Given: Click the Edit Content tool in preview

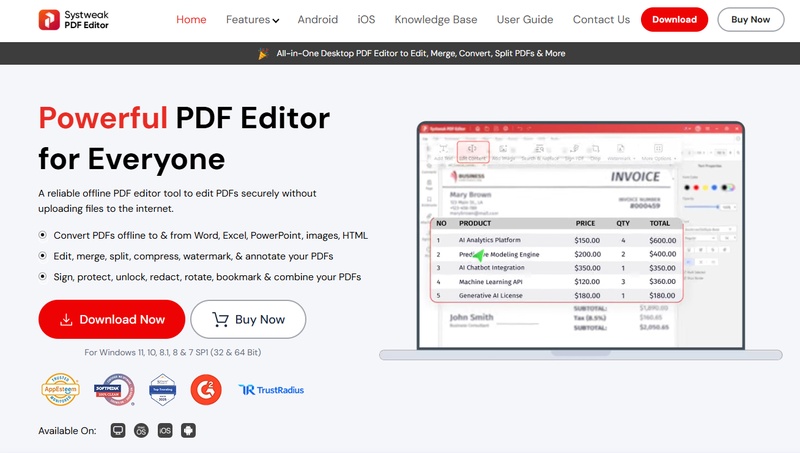Looking at the screenshot, I should pyautogui.click(x=473, y=152).
